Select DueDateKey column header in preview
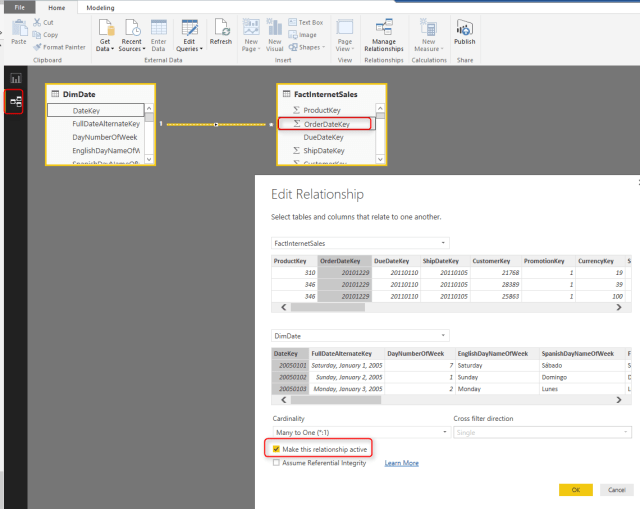 pos(396,261)
